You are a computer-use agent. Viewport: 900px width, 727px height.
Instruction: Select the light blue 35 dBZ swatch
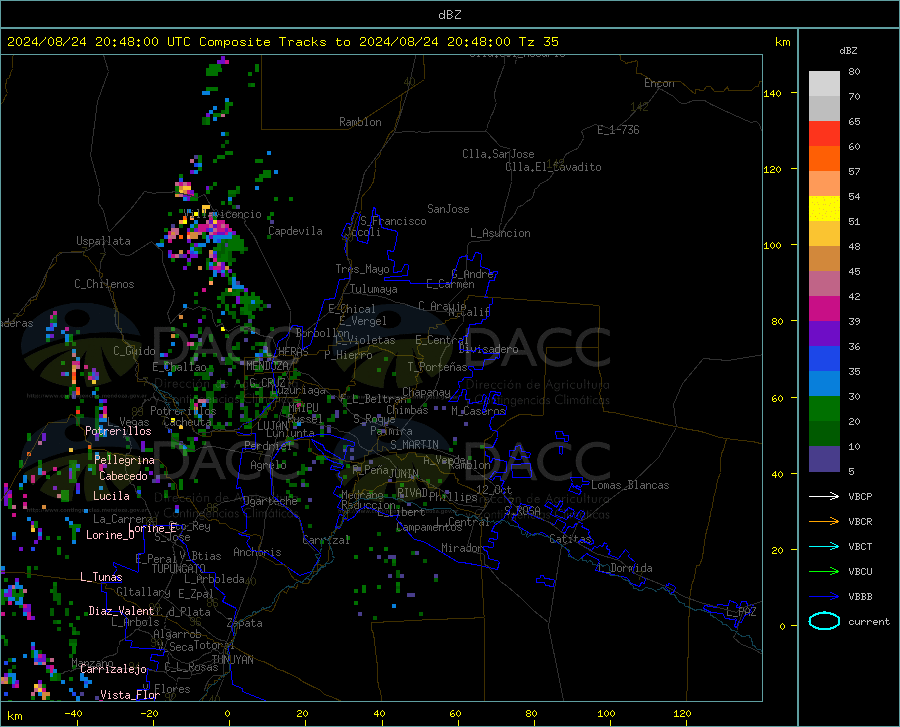824,384
